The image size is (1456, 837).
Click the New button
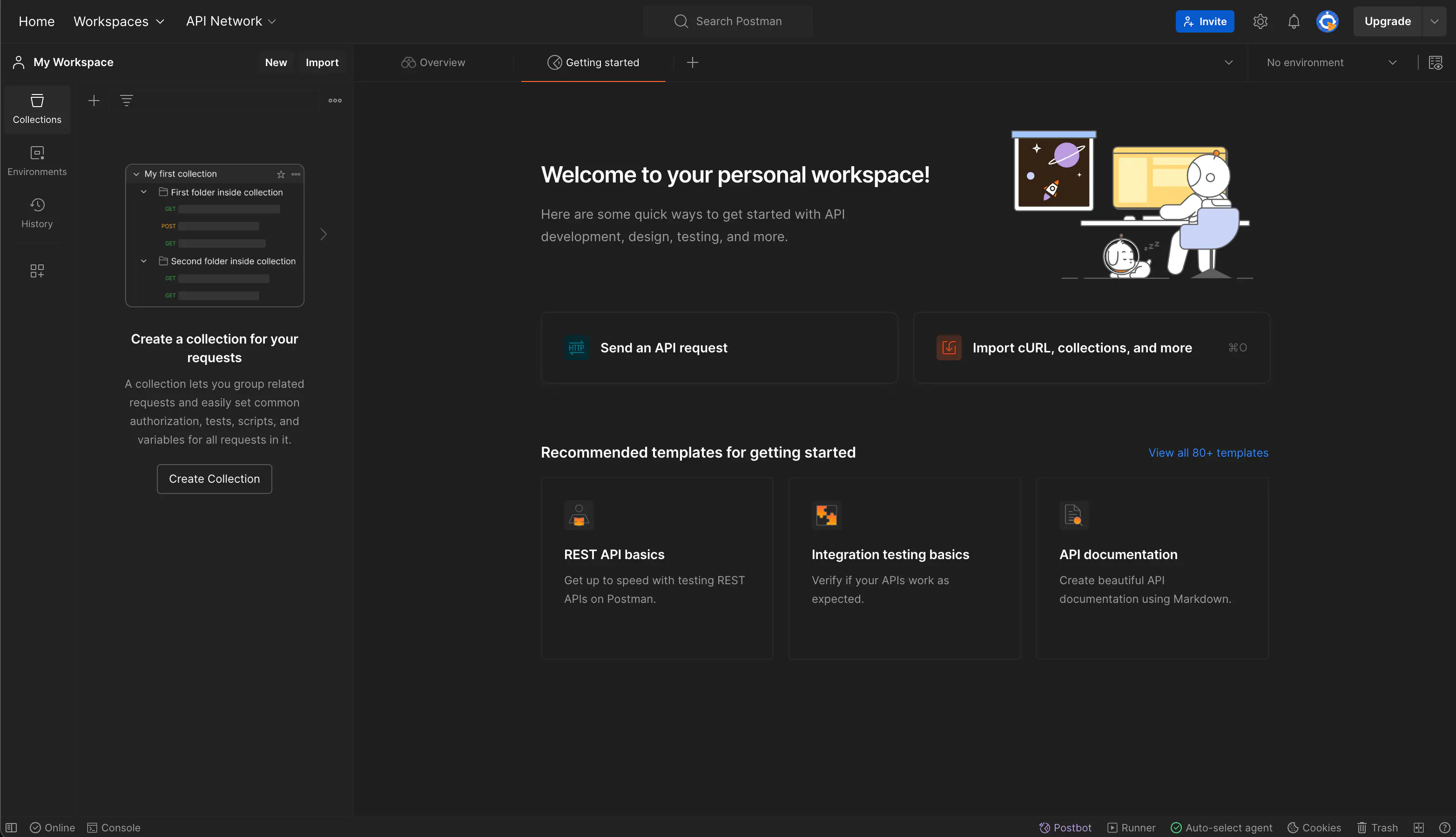[276, 63]
